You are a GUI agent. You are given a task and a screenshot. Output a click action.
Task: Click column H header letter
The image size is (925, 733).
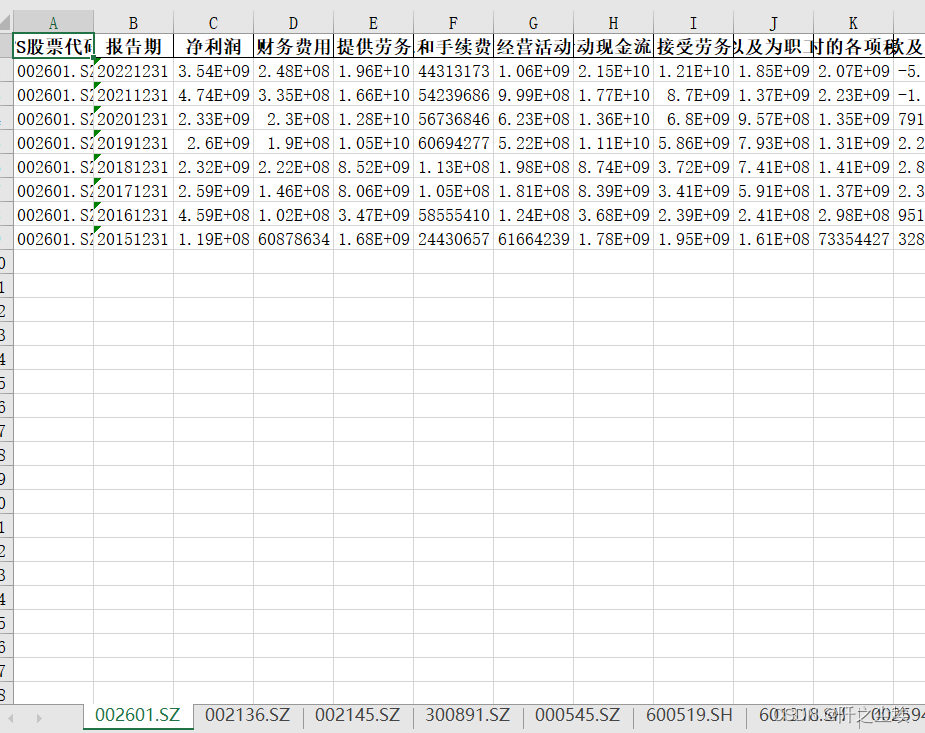[x=613, y=23]
